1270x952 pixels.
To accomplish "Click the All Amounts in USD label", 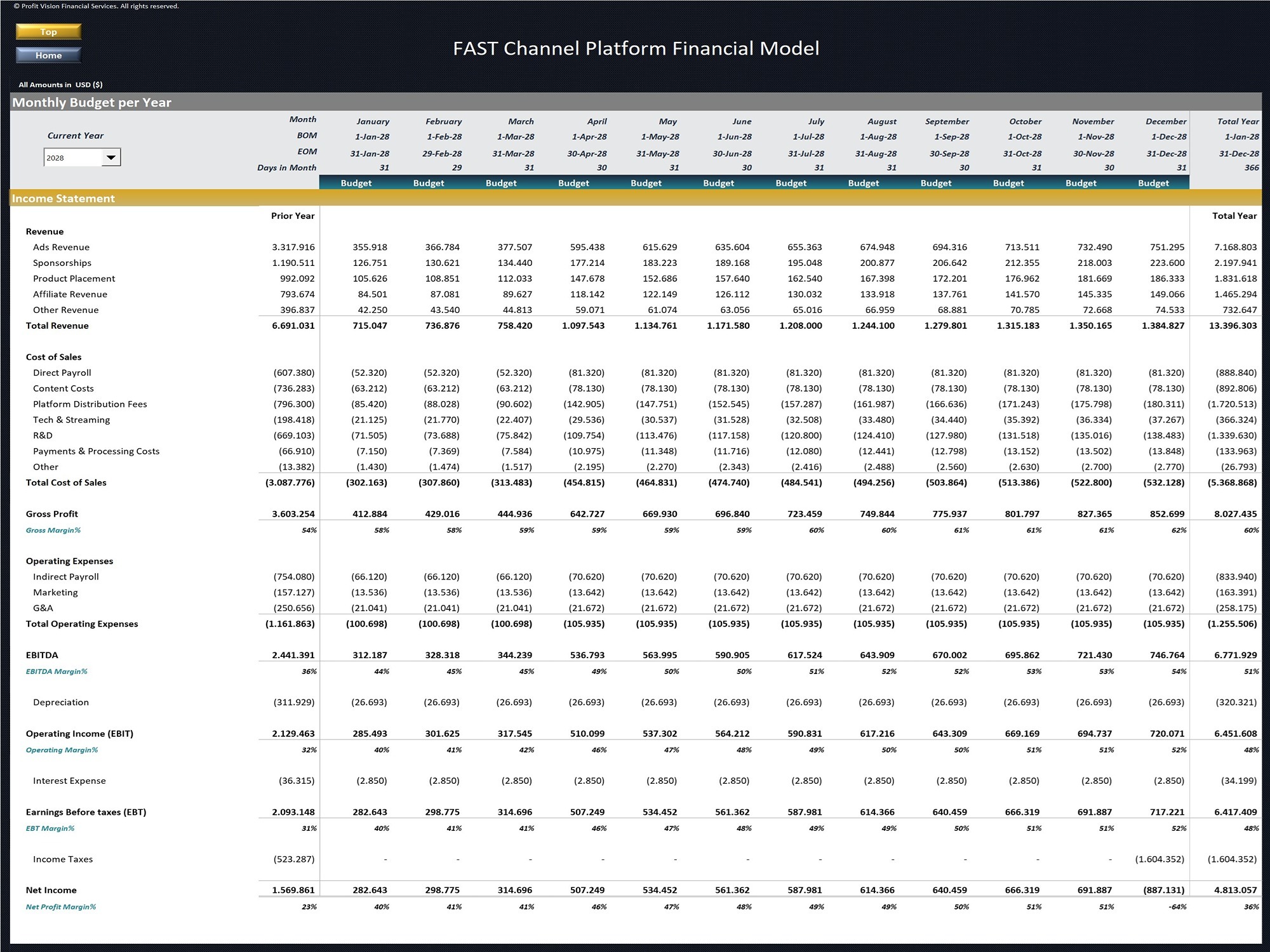I will click(x=61, y=83).
